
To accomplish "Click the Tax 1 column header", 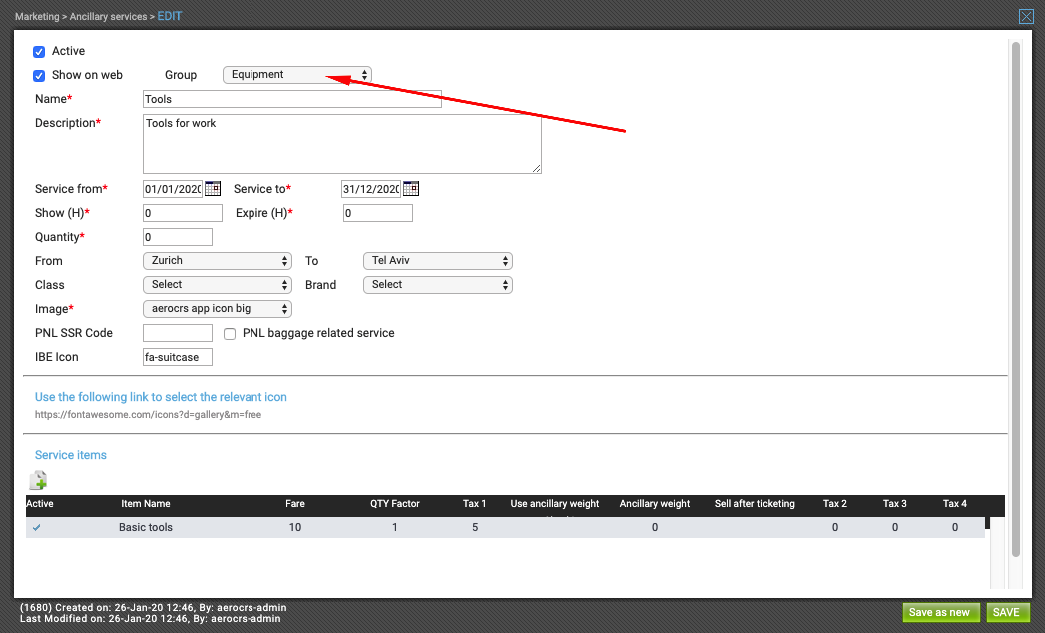I will coord(475,504).
